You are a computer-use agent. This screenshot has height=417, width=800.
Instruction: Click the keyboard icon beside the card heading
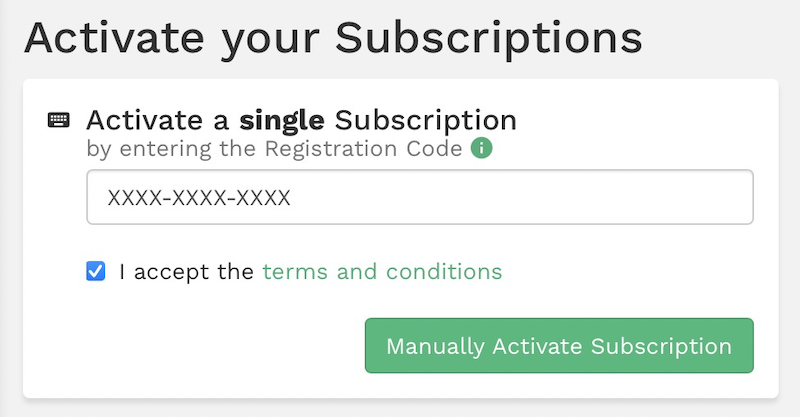[58, 121]
